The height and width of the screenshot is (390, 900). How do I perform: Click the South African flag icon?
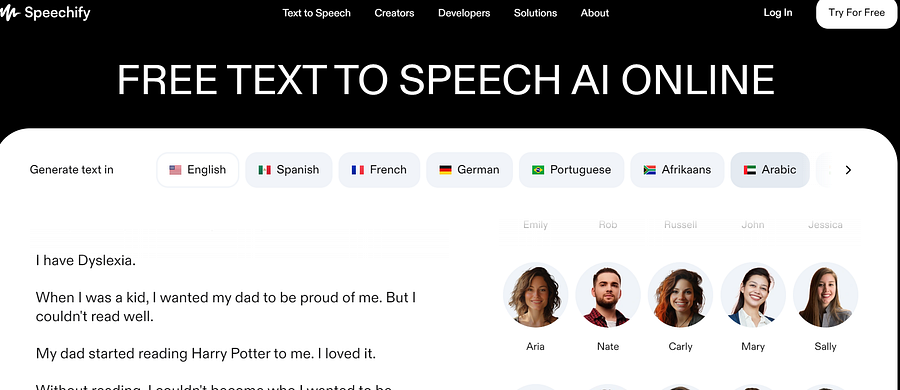[x=649, y=170]
